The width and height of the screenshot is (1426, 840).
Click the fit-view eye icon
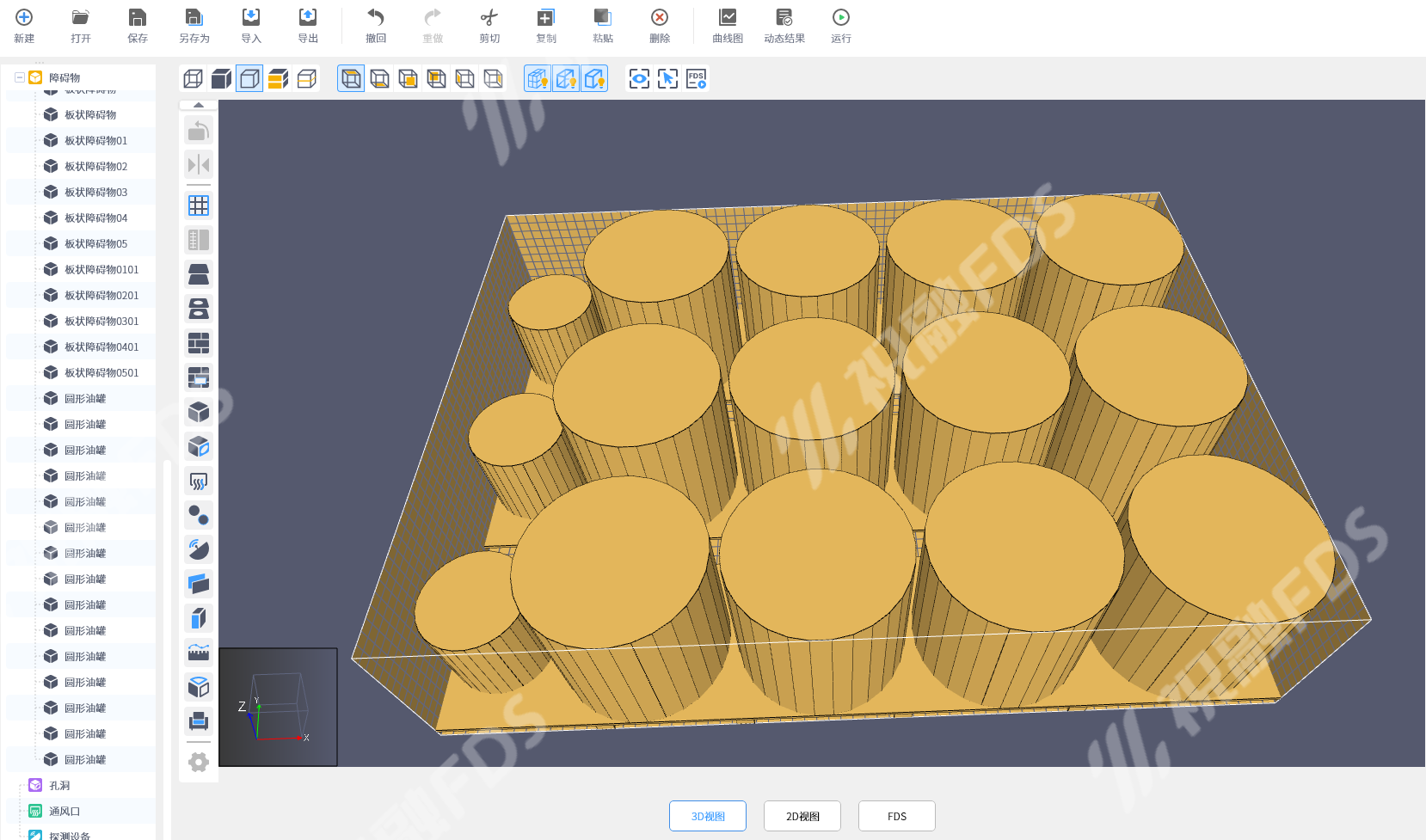click(x=639, y=79)
